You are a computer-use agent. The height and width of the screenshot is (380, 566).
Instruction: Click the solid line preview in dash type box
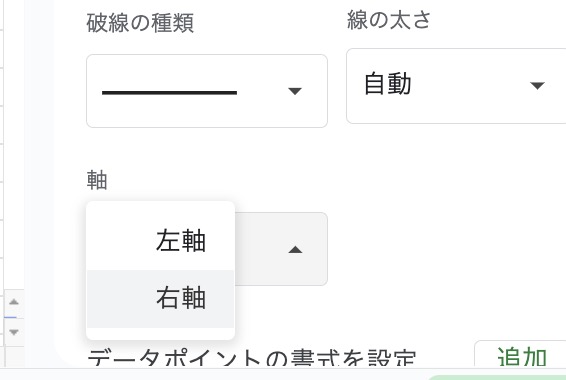tap(169, 93)
